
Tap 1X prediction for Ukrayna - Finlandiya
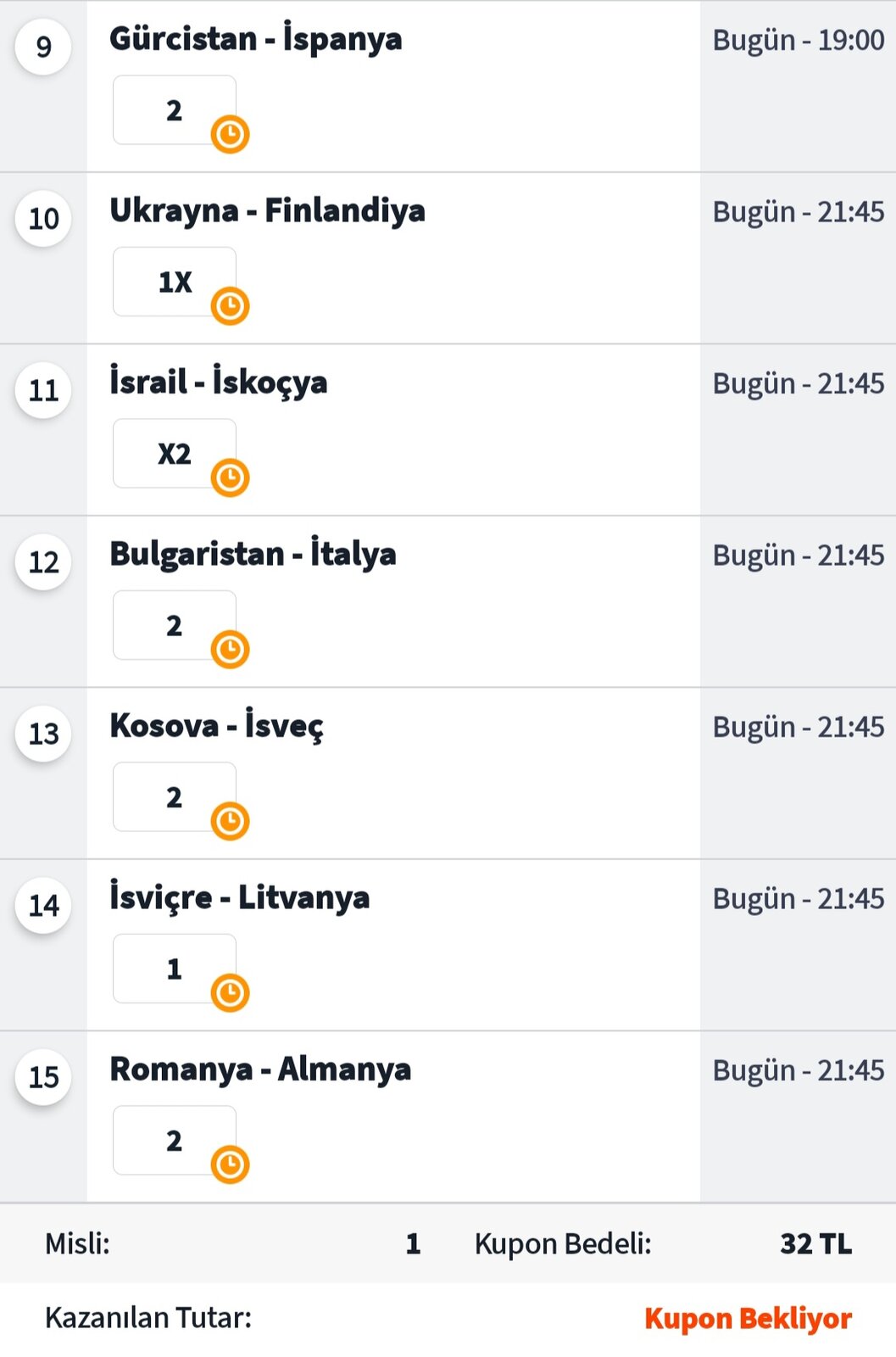175,282
